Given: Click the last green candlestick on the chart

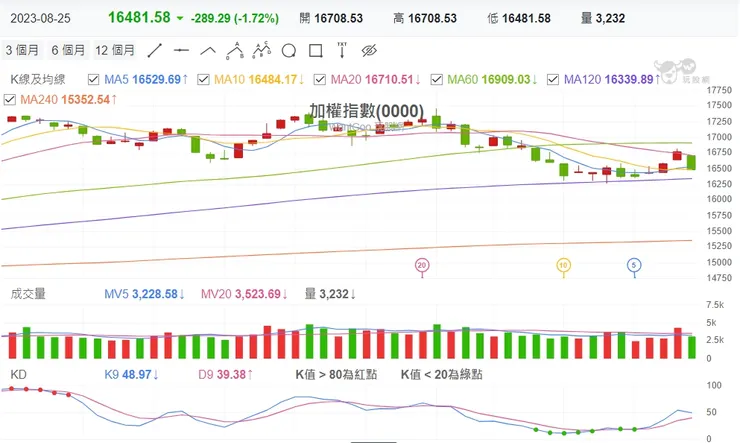Looking at the screenshot, I should tap(691, 162).
